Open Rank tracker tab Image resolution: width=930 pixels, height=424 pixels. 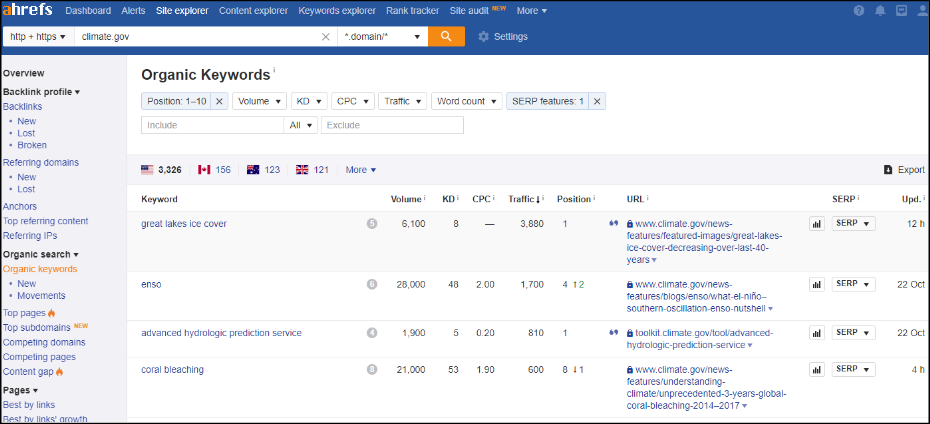pos(412,11)
